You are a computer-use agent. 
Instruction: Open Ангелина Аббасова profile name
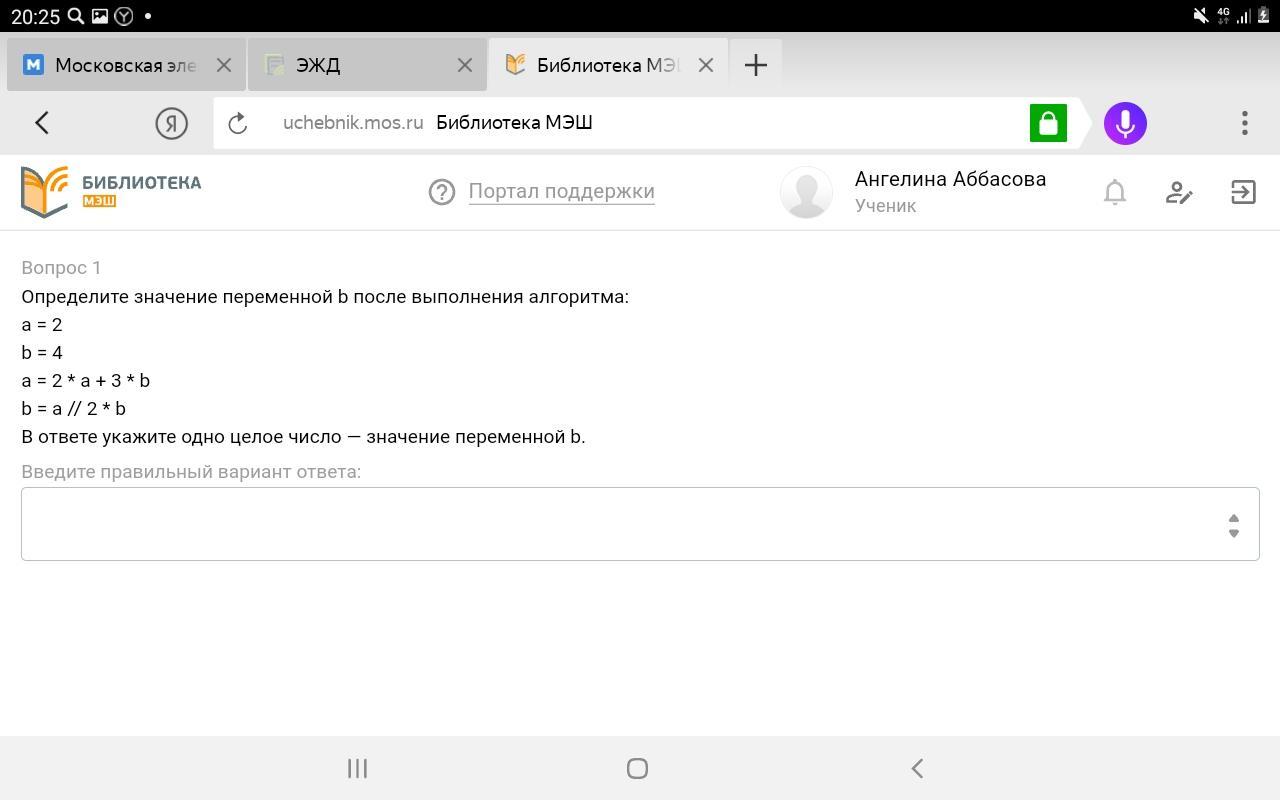(x=950, y=179)
